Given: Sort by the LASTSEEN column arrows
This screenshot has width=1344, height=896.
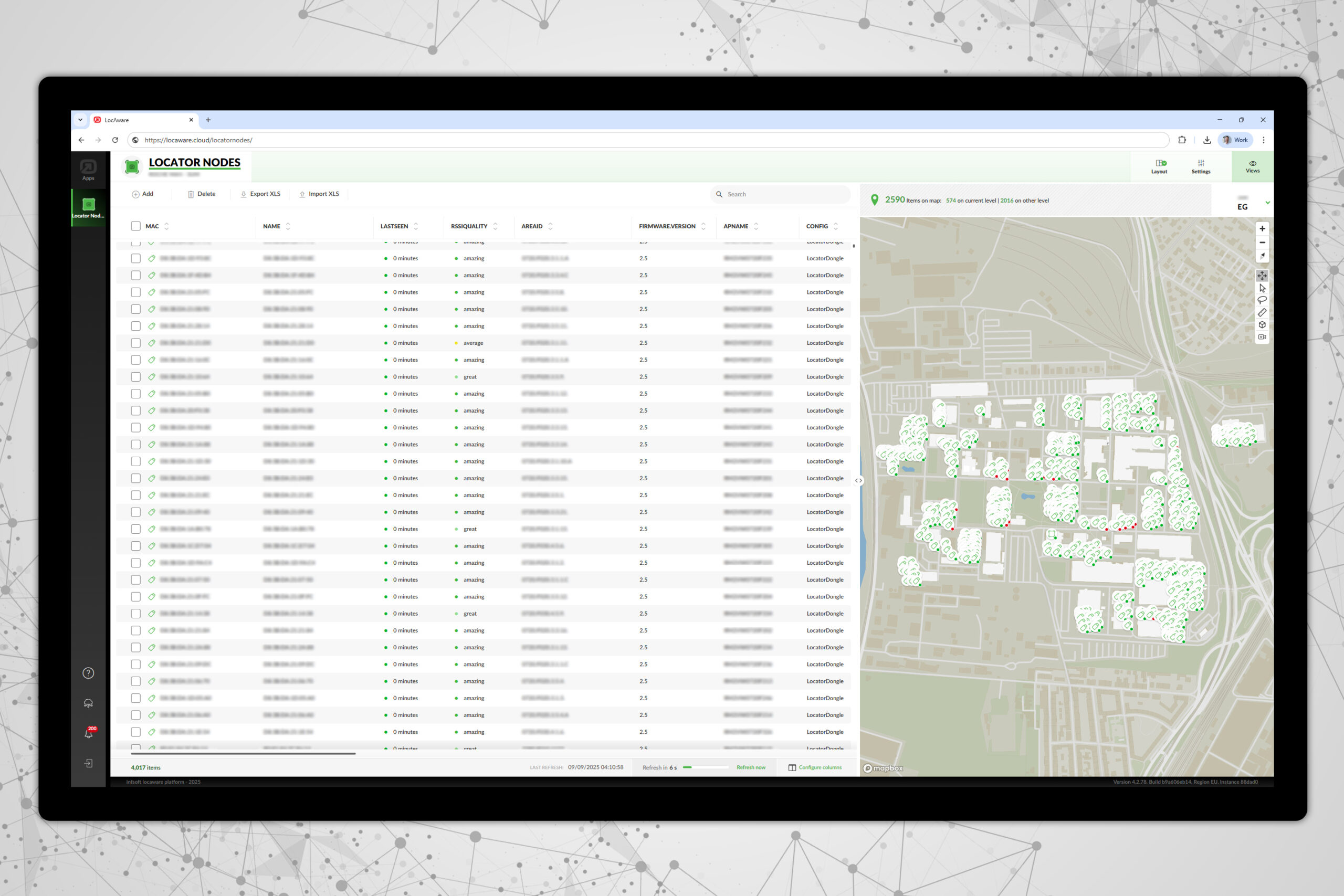Looking at the screenshot, I should pos(416,226).
